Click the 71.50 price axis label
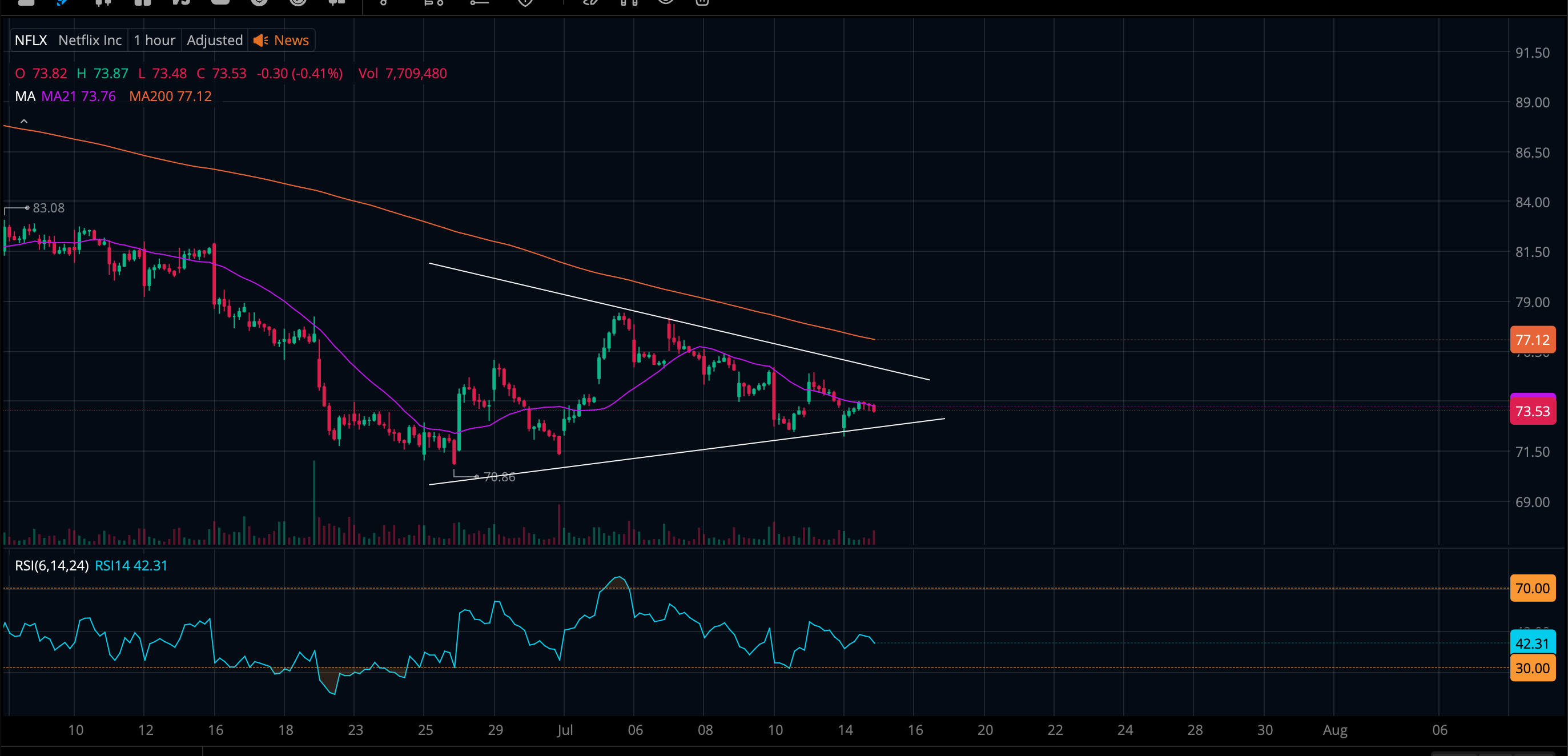The height and width of the screenshot is (756, 1568). (1532, 452)
